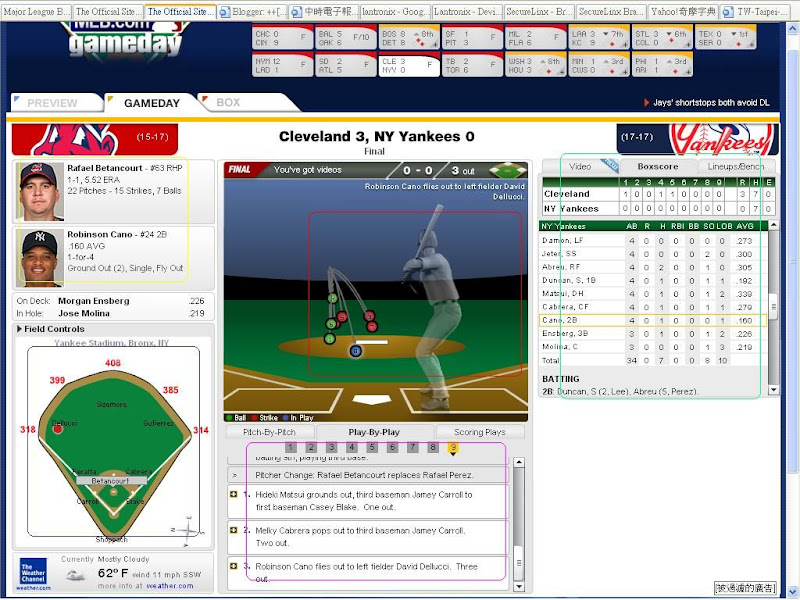The width and height of the screenshot is (800, 600).
Task: Click Jose Molina in-hole name
Action: (84, 313)
